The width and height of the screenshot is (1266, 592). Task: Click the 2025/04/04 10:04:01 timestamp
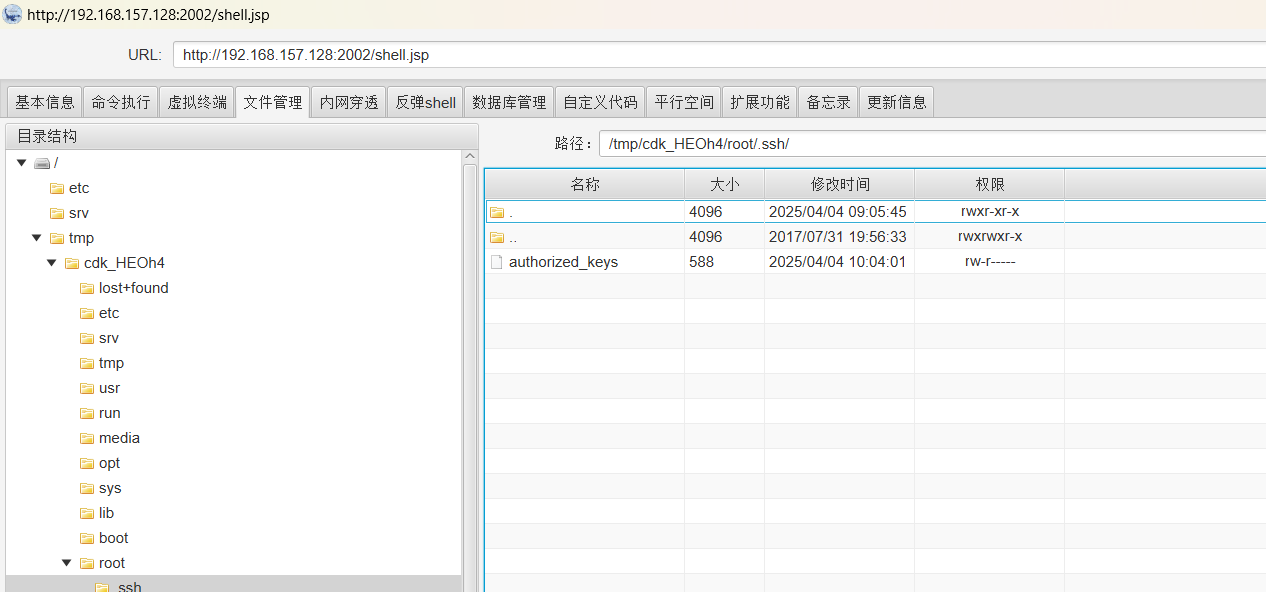[x=837, y=262]
